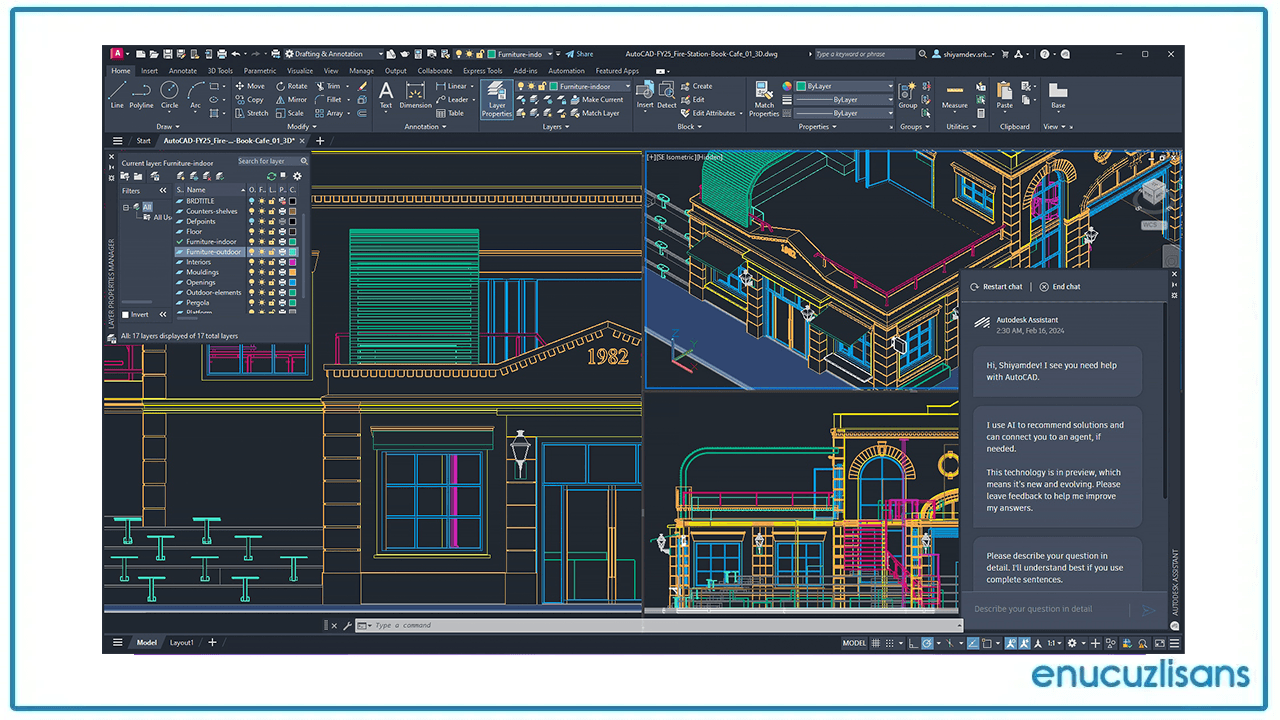Freeze the Interiors layer
The width and height of the screenshot is (1280, 720).
pyautogui.click(x=262, y=262)
